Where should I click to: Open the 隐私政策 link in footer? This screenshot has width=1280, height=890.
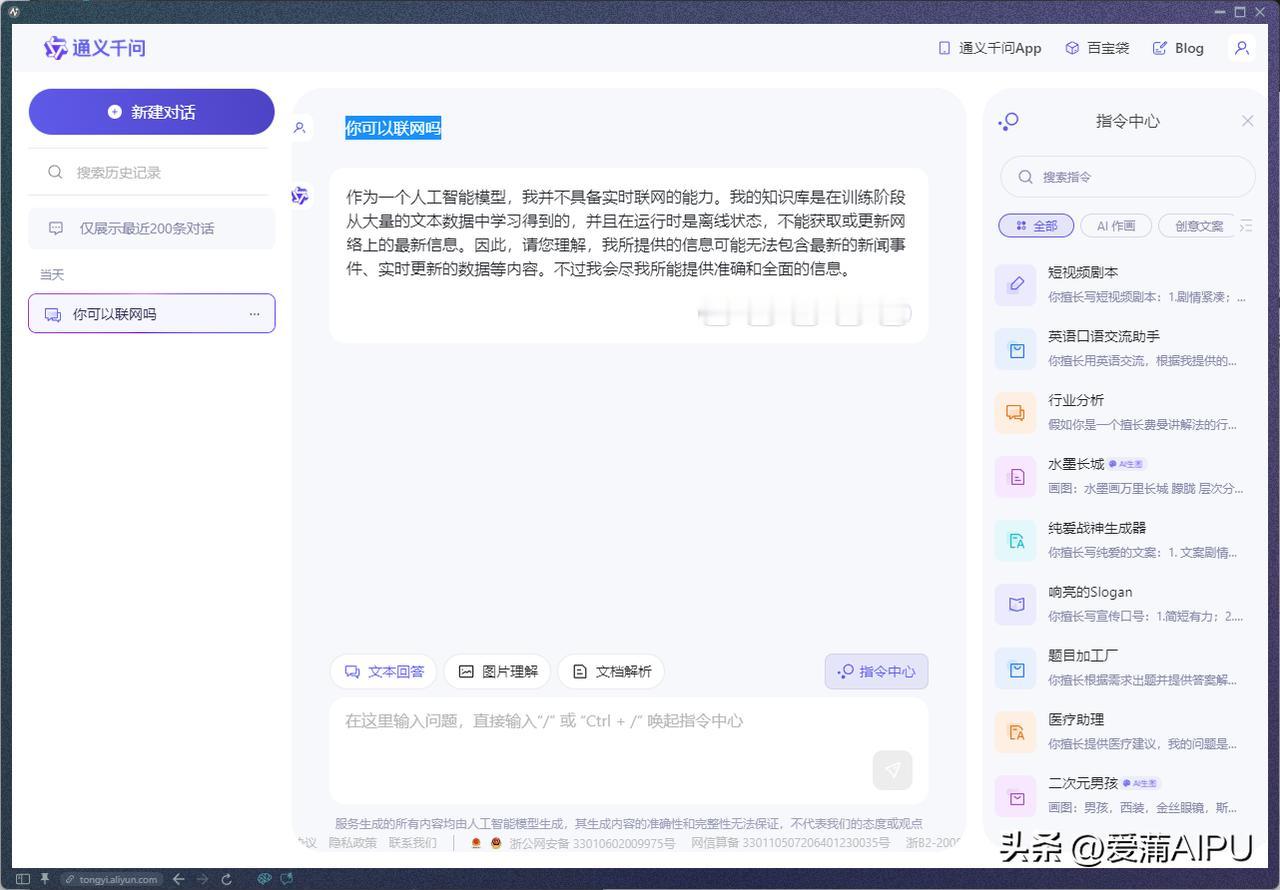tap(353, 843)
